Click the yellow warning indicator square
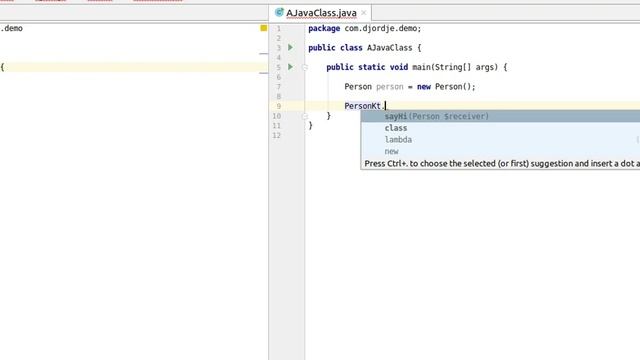 coord(264,28)
